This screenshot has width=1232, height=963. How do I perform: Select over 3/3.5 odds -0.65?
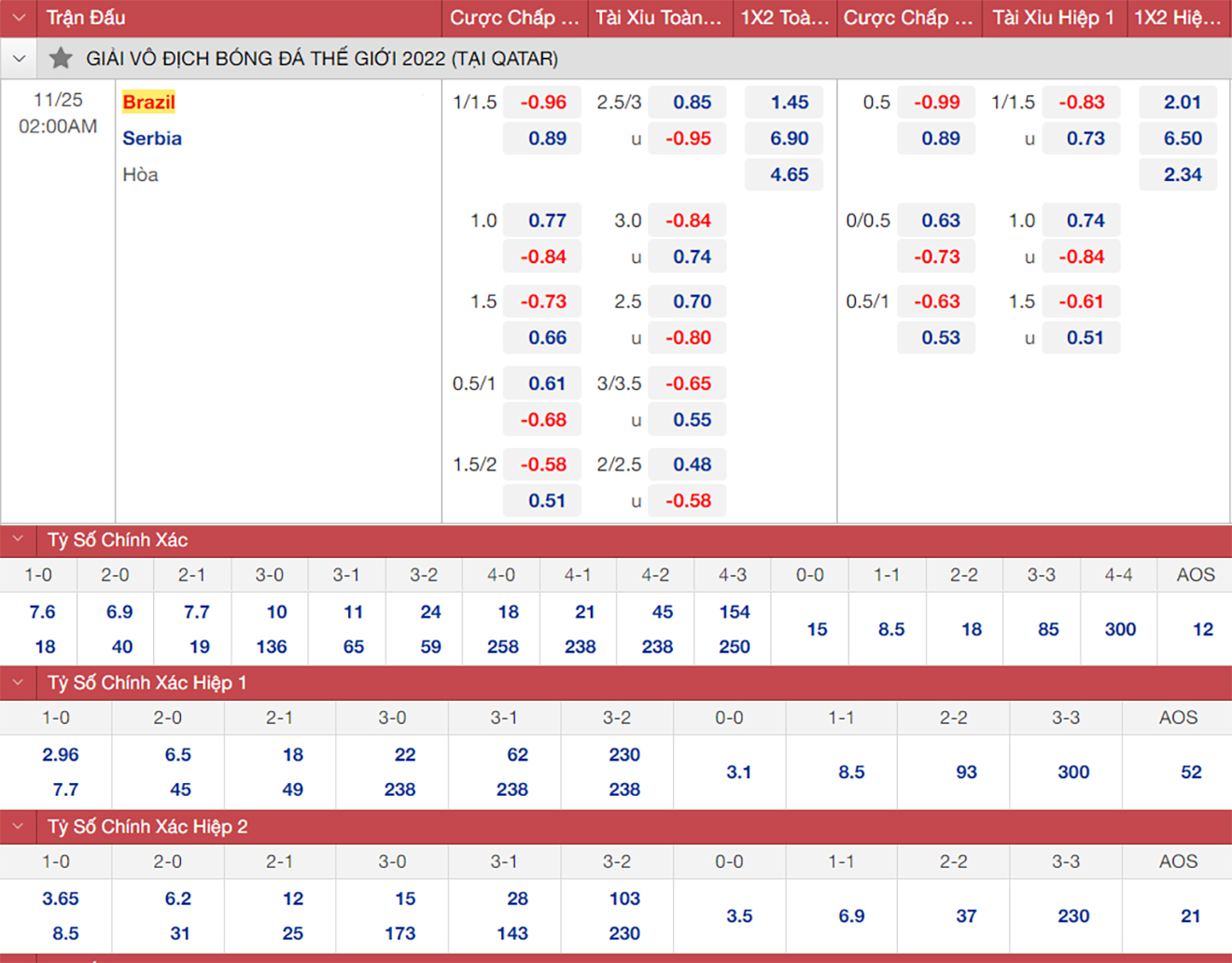(x=688, y=384)
